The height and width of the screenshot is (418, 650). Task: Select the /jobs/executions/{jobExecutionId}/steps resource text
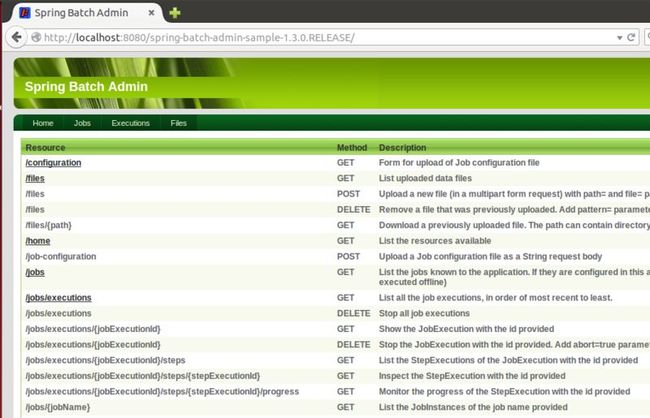click(105, 360)
